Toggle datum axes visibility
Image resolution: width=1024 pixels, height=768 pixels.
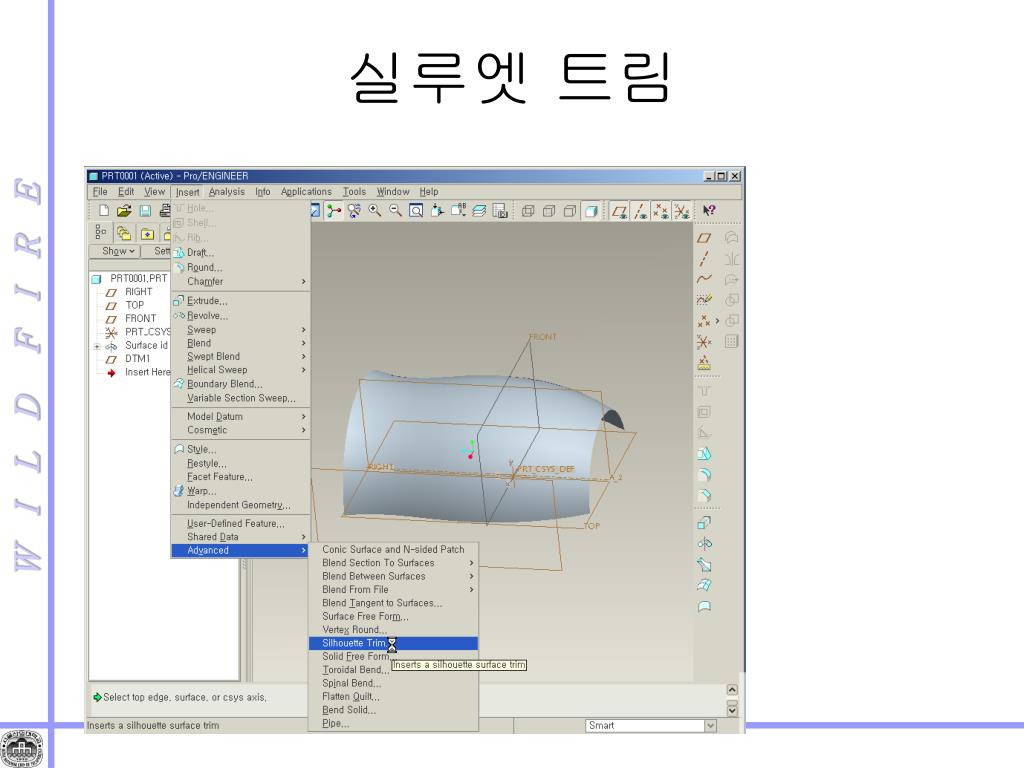click(x=640, y=210)
